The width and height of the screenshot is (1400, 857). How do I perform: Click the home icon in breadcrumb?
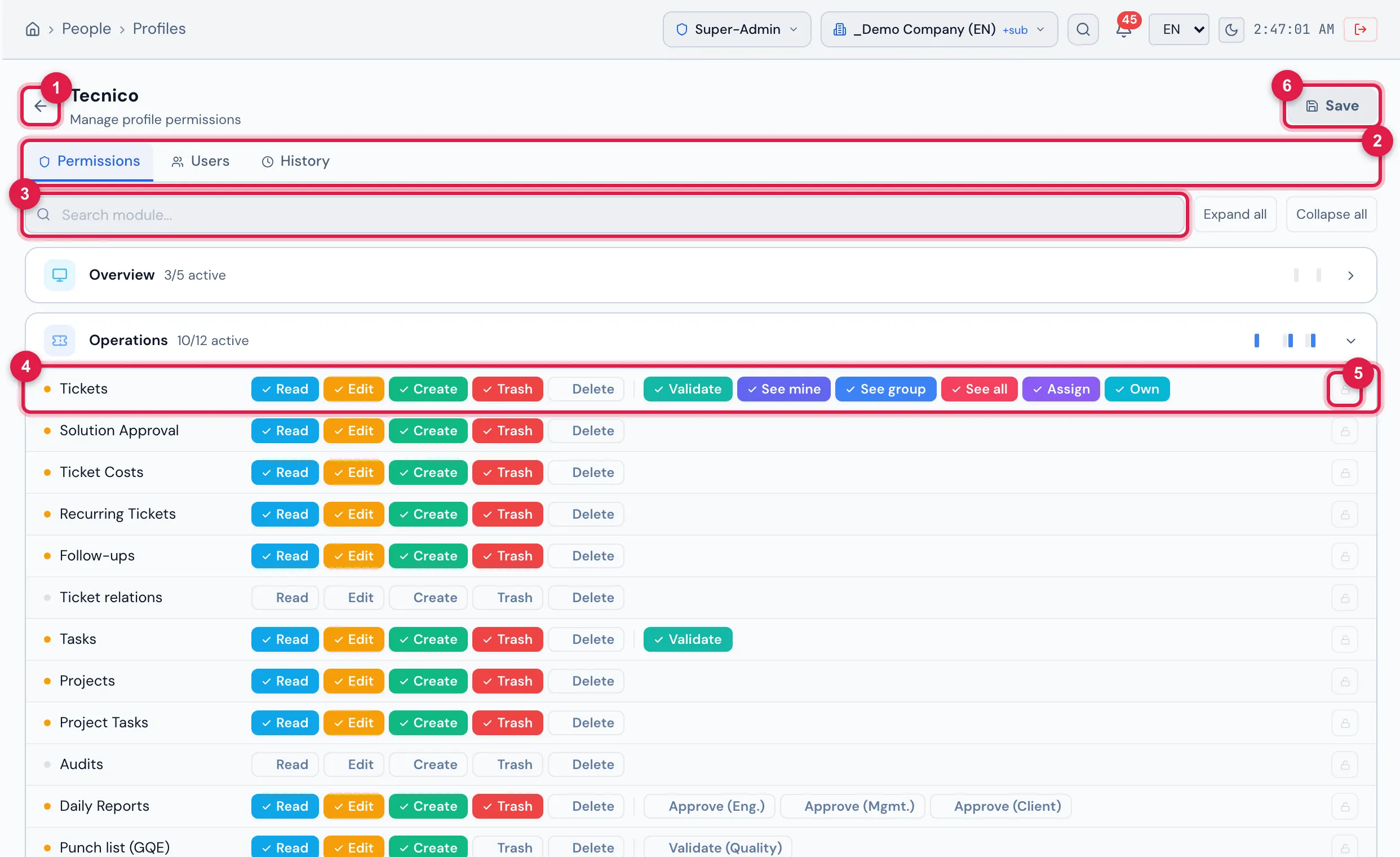click(x=32, y=29)
